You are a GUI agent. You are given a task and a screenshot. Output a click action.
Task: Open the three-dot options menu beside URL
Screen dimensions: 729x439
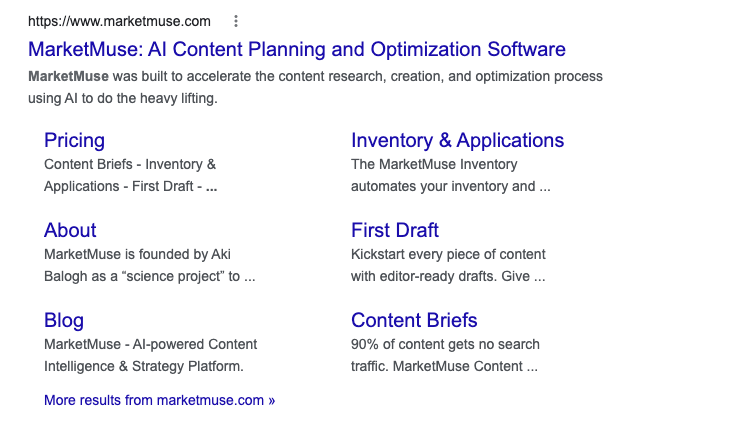[x=236, y=21]
